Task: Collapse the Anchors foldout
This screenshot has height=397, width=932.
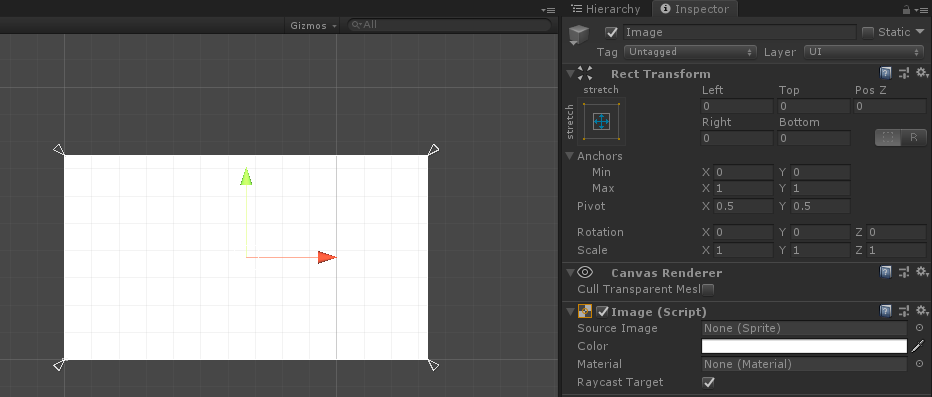Action: [x=570, y=156]
